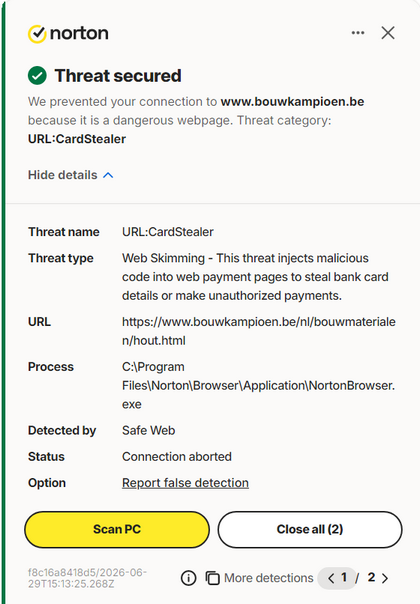Click the detection ID timestamp text

[87, 578]
